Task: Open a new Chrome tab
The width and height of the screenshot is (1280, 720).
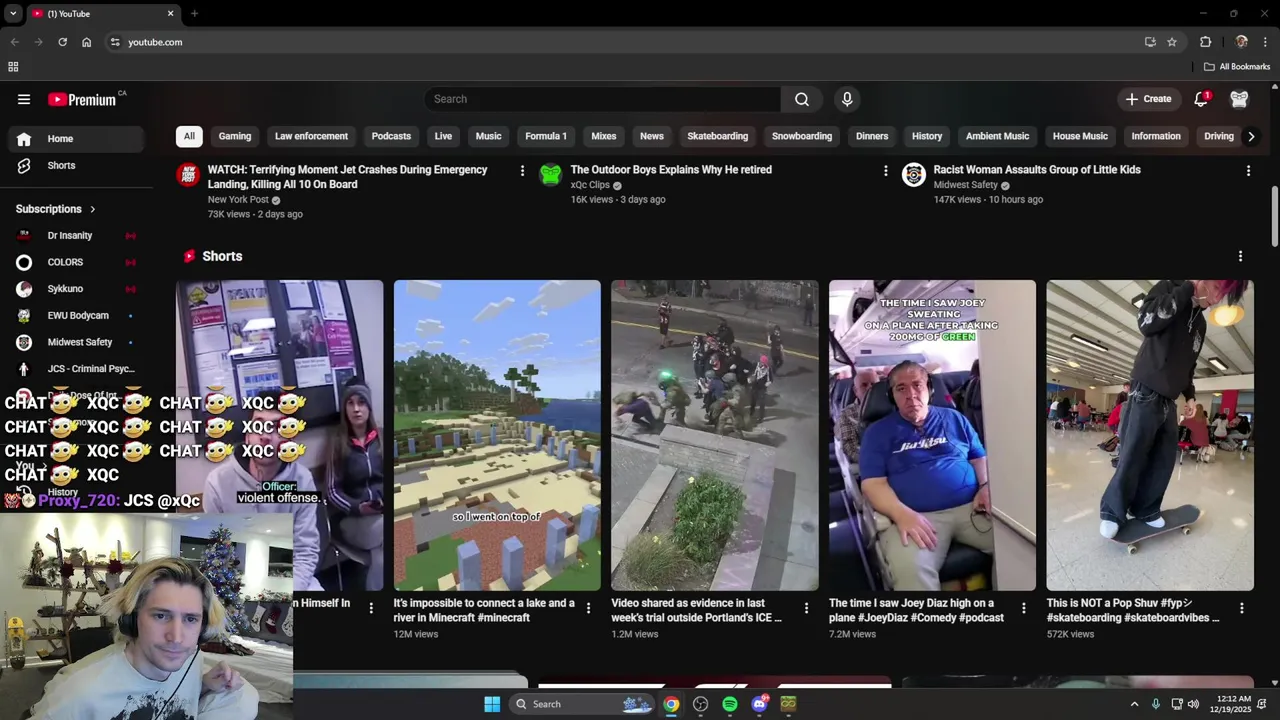Action: (x=194, y=14)
